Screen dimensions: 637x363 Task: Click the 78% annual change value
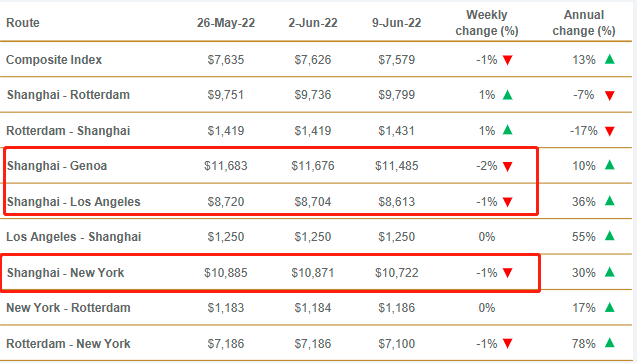point(584,344)
